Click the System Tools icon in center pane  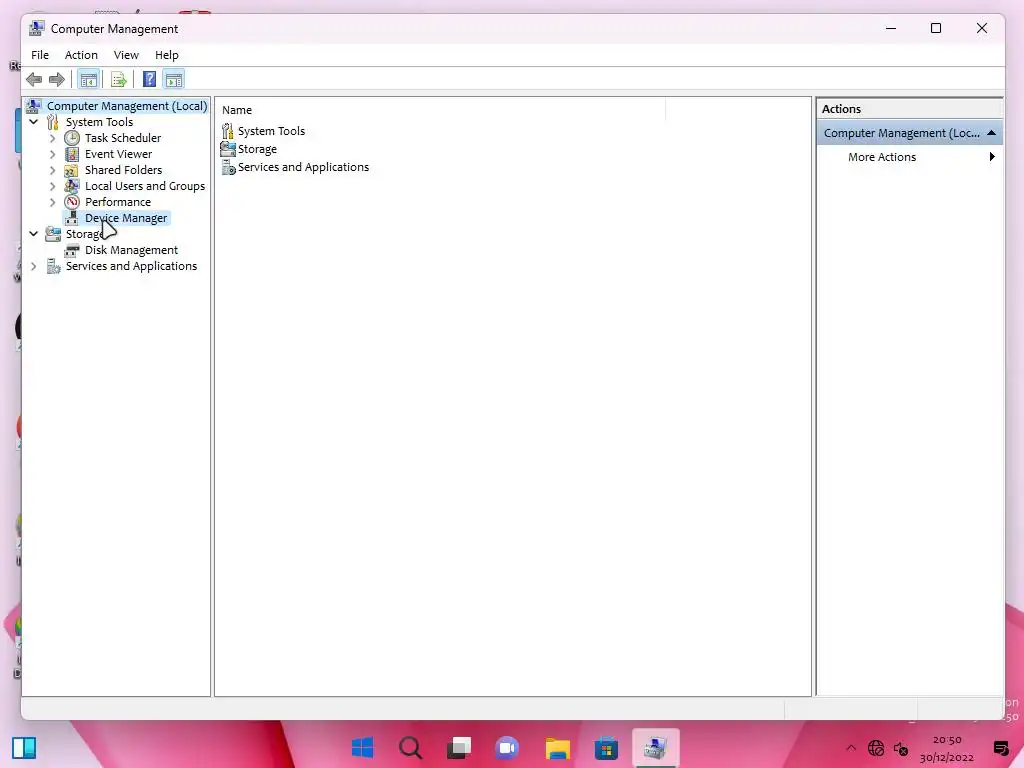(x=228, y=131)
